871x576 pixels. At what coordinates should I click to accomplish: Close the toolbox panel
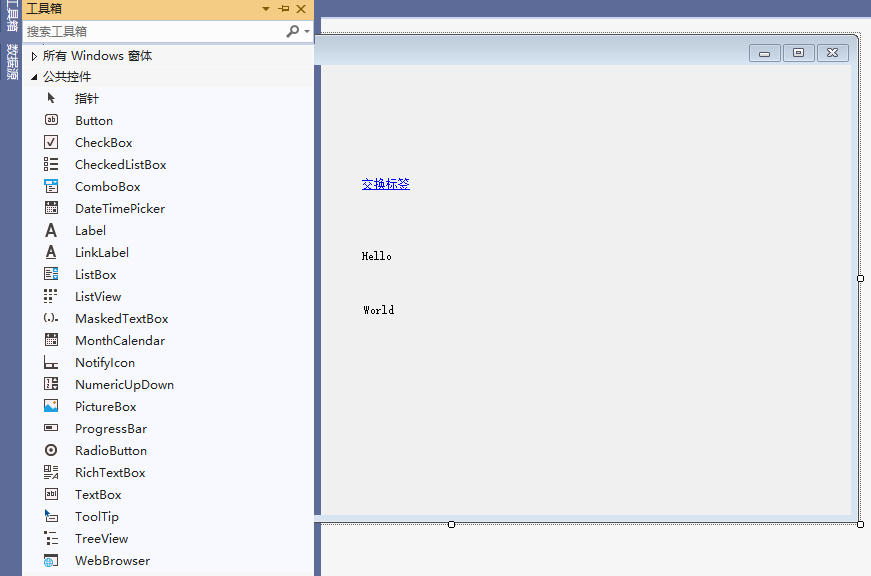click(x=301, y=9)
